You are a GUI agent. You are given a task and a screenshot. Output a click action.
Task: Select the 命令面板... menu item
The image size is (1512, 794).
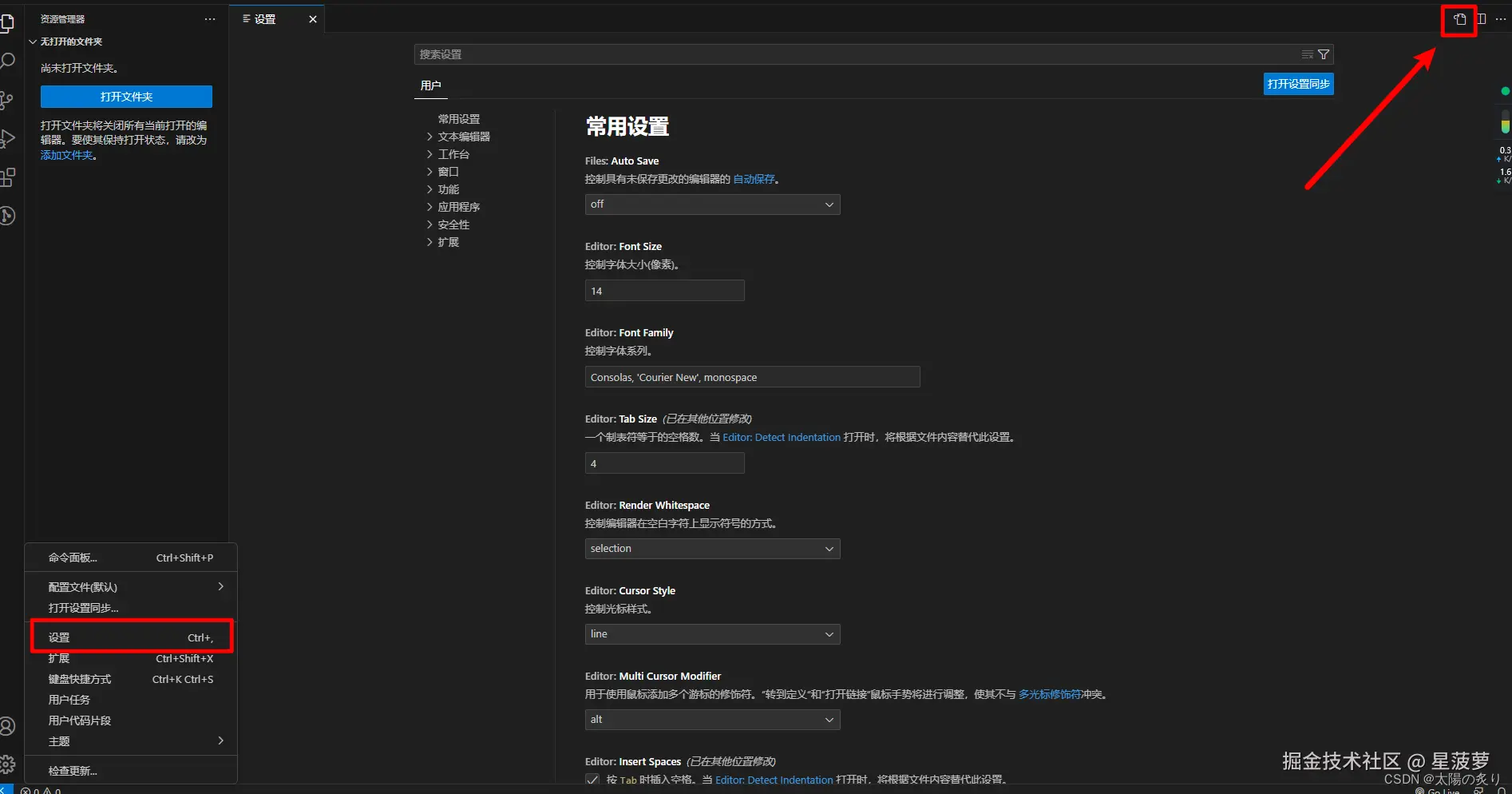tap(131, 558)
